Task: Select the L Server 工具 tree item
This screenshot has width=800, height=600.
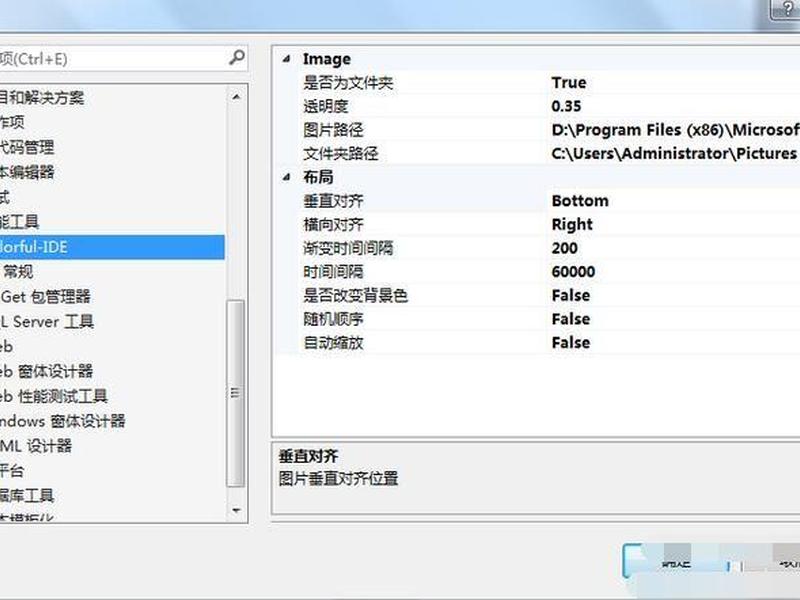Action: click(x=47, y=321)
